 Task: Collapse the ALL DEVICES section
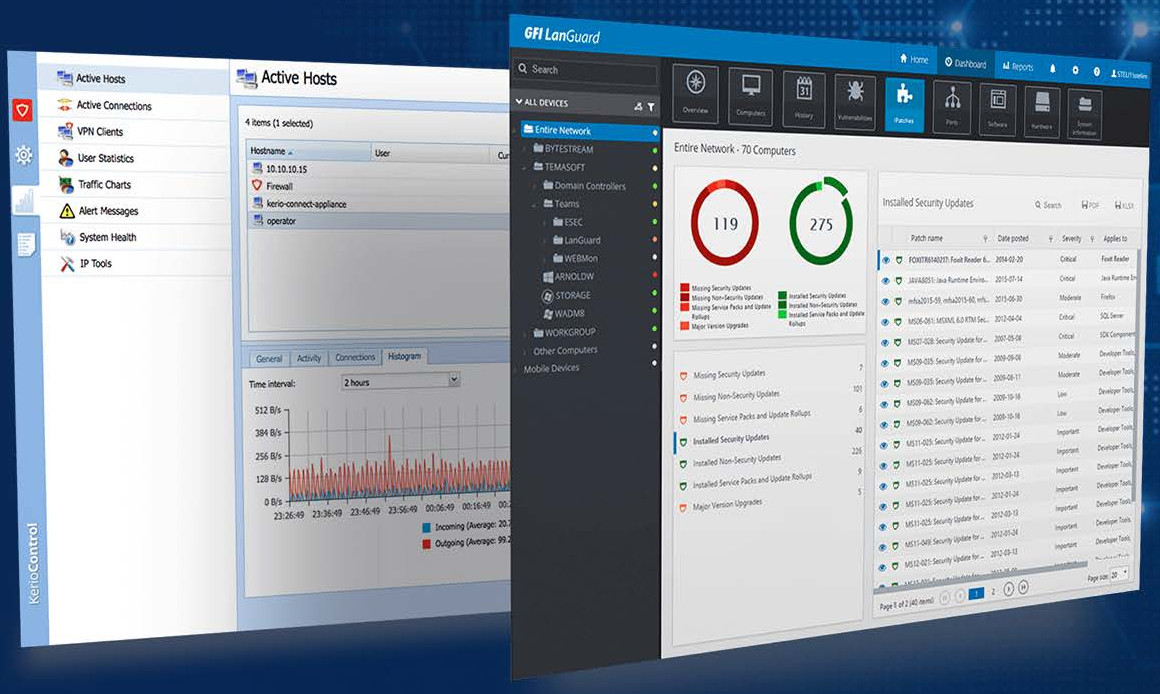point(519,101)
